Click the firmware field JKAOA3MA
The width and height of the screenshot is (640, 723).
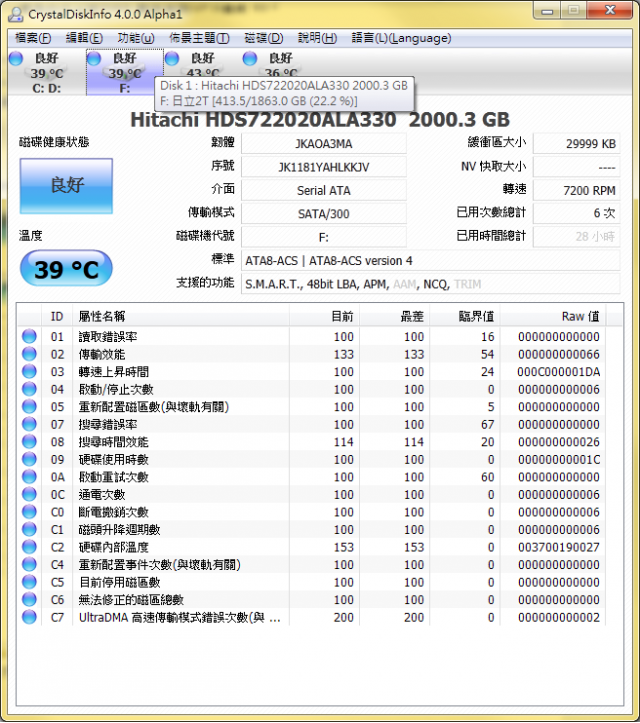point(324,144)
